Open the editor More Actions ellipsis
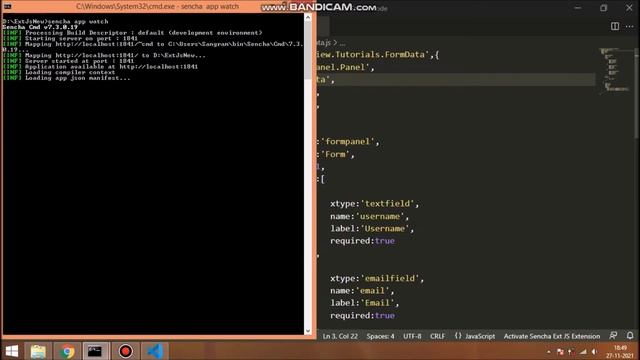 (629, 26)
